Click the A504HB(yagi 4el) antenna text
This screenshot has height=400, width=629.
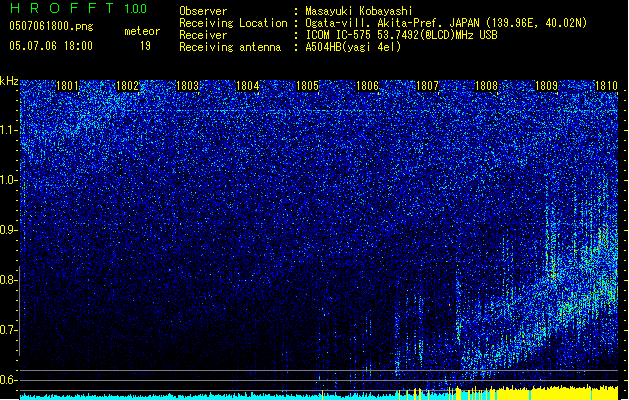(x=353, y=47)
